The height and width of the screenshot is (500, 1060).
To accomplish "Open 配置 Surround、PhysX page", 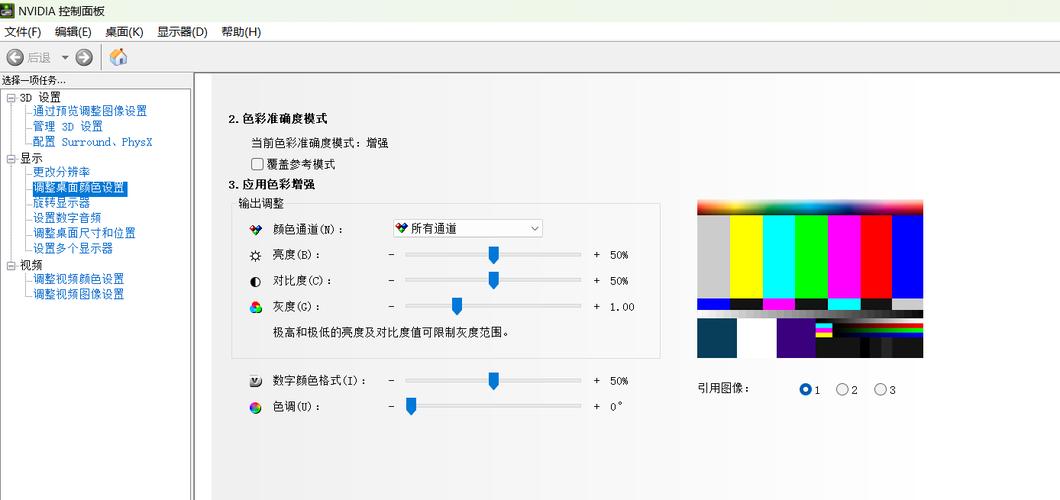I will (93, 142).
